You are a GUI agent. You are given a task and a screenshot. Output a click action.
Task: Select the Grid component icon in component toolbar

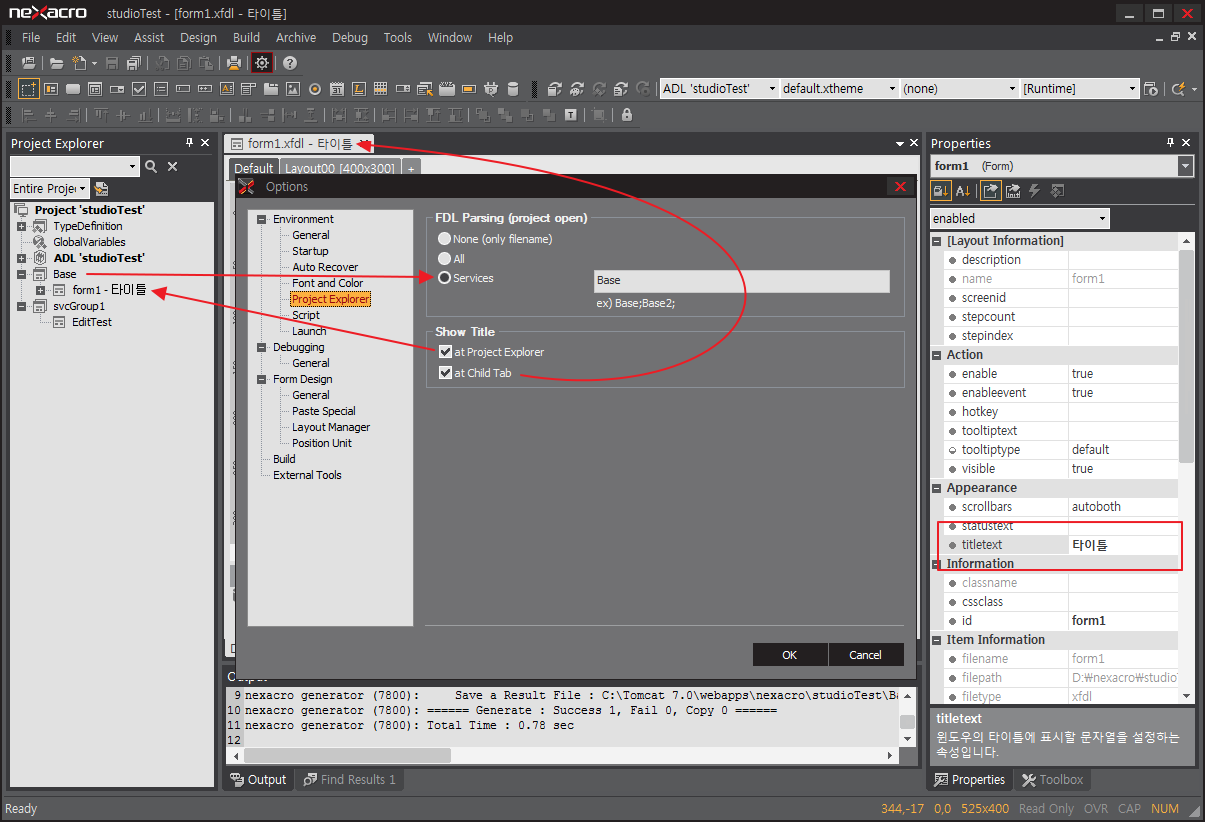click(381, 88)
